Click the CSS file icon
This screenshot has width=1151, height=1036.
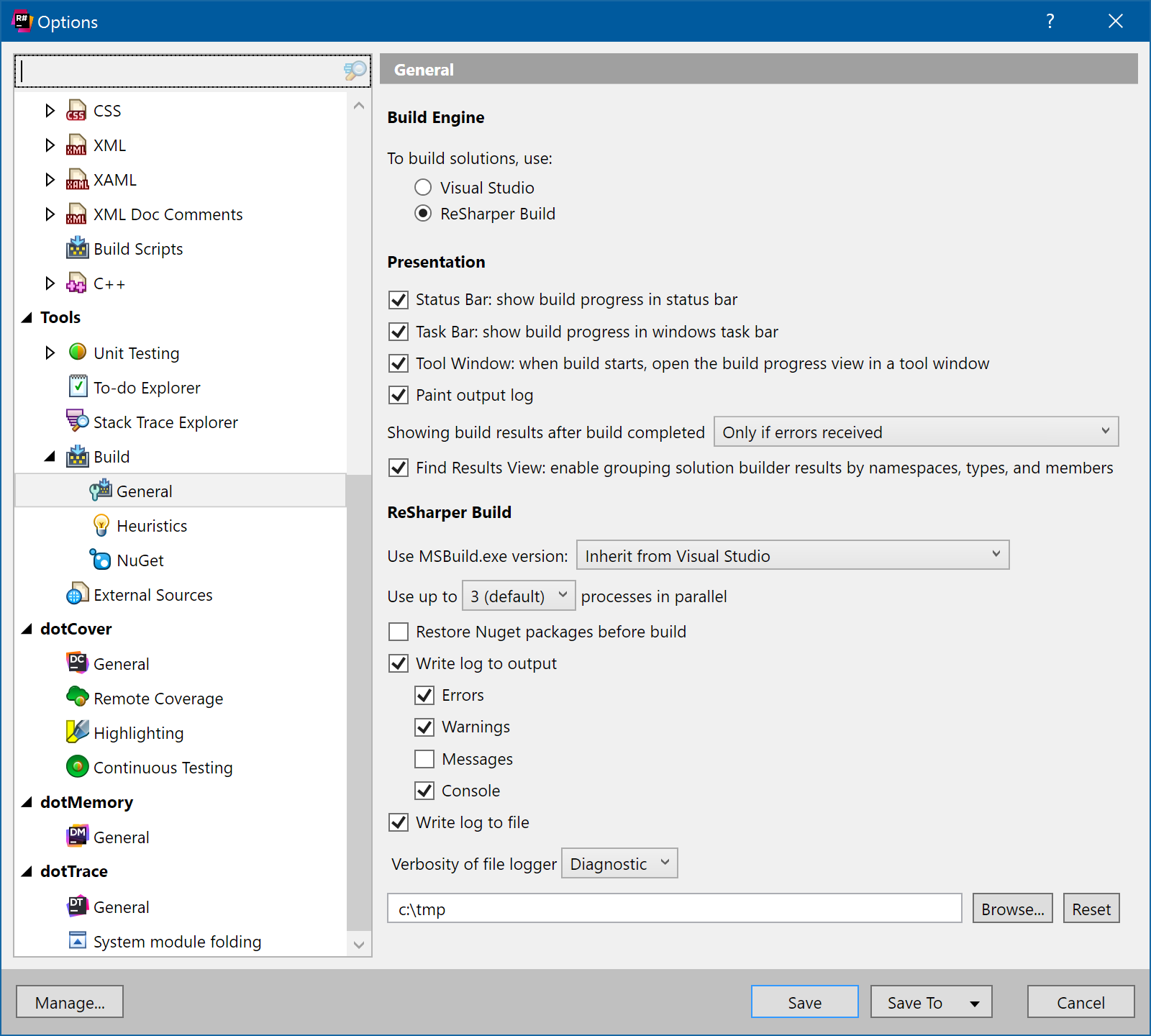point(77,110)
